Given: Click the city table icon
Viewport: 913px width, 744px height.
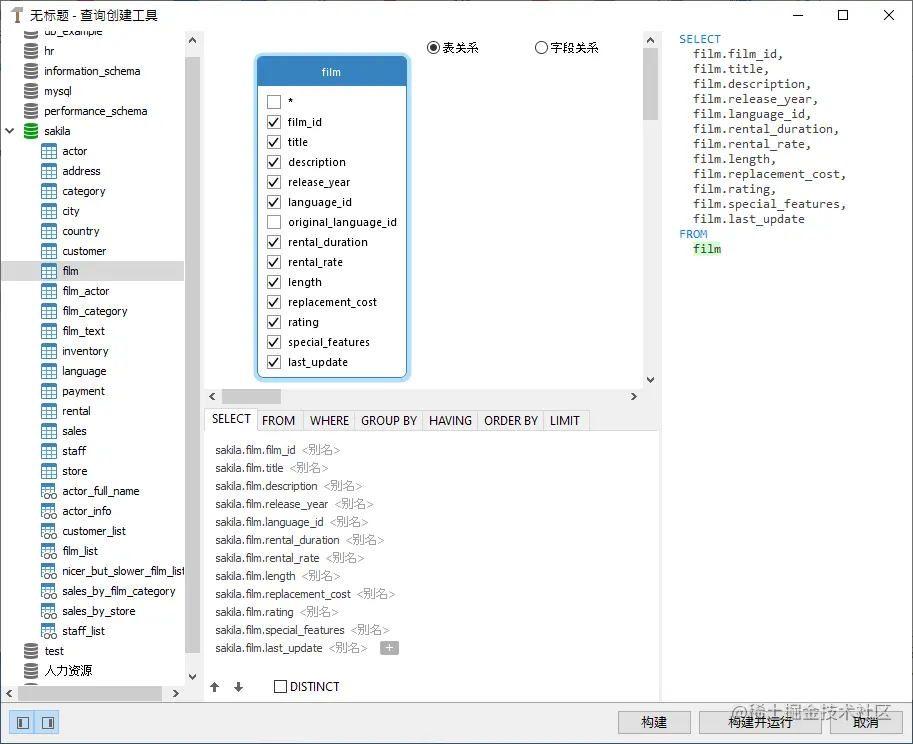Looking at the screenshot, I should [49, 211].
